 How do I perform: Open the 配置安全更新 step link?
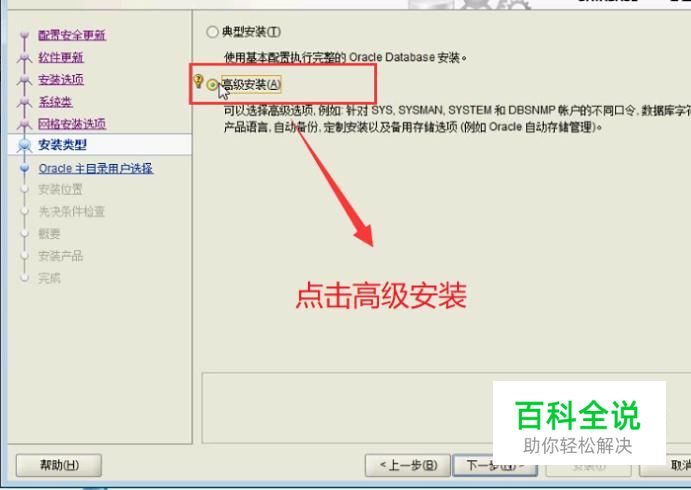(72, 35)
